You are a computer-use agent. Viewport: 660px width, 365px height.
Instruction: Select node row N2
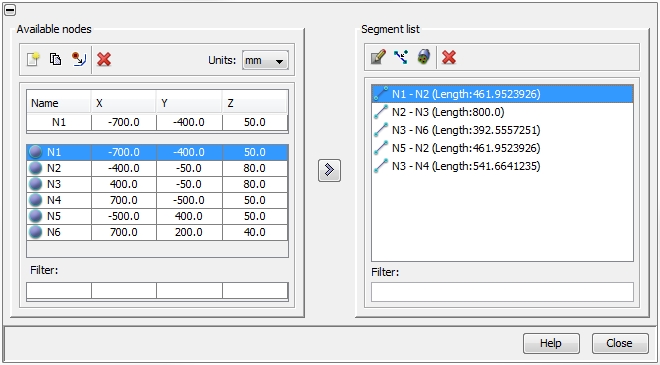[157, 168]
